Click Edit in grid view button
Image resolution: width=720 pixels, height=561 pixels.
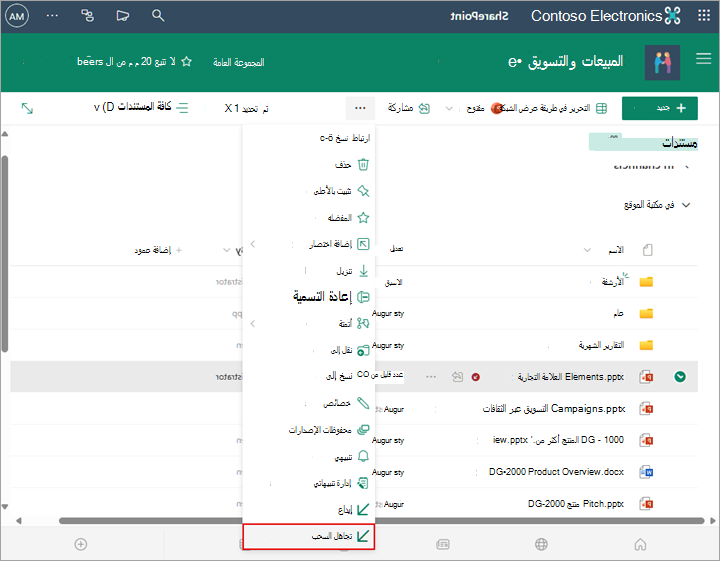point(555,108)
